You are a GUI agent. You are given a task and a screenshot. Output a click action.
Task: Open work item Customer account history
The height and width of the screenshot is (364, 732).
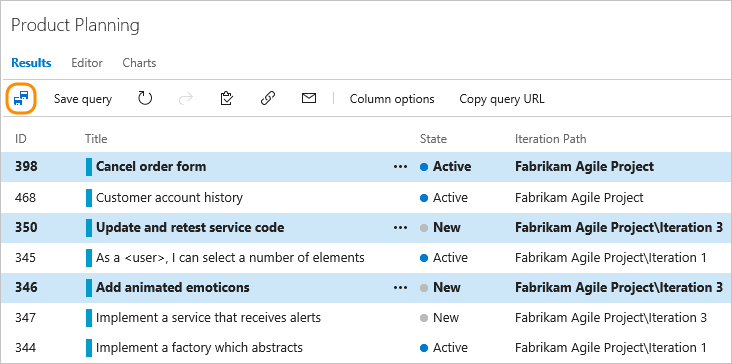click(x=169, y=198)
